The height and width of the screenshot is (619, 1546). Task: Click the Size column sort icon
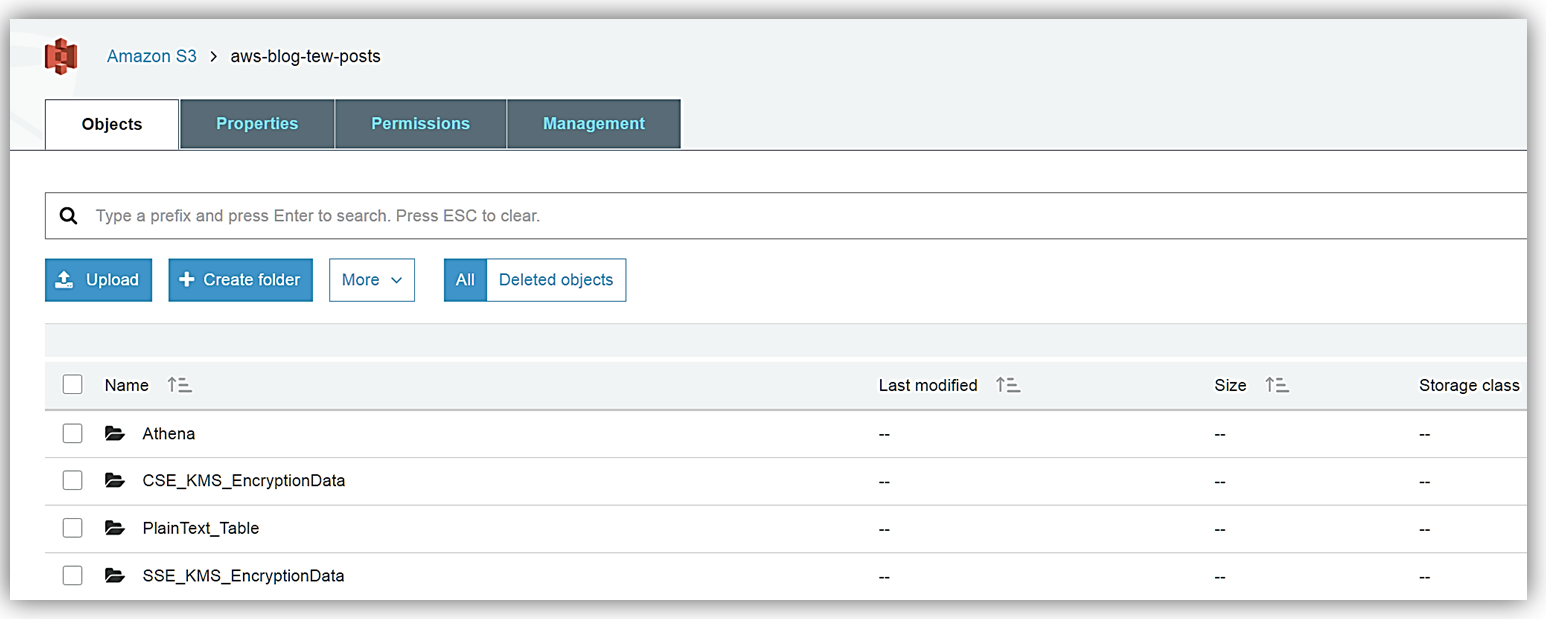tap(1276, 385)
